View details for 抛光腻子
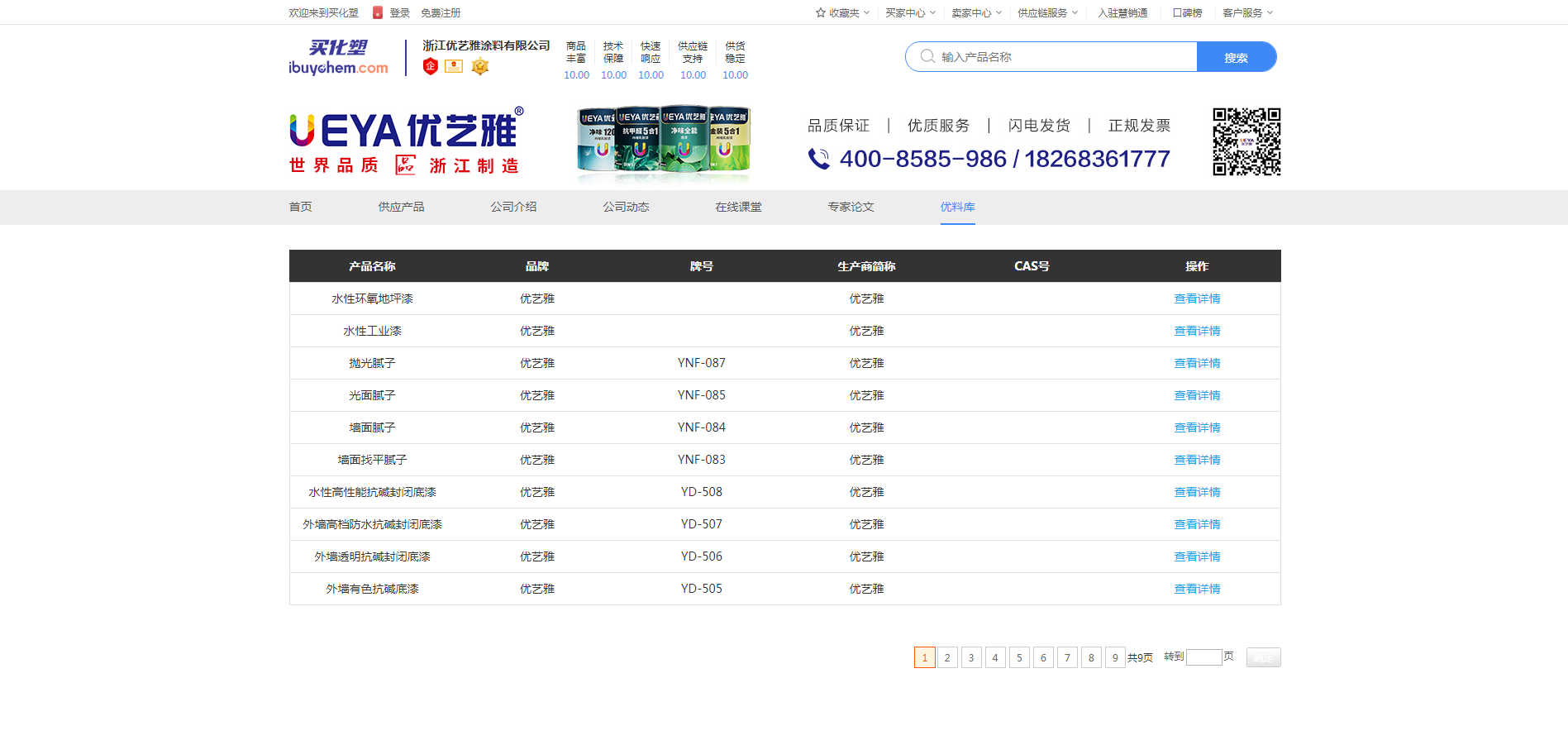Image resolution: width=1568 pixels, height=745 pixels. [1197, 363]
